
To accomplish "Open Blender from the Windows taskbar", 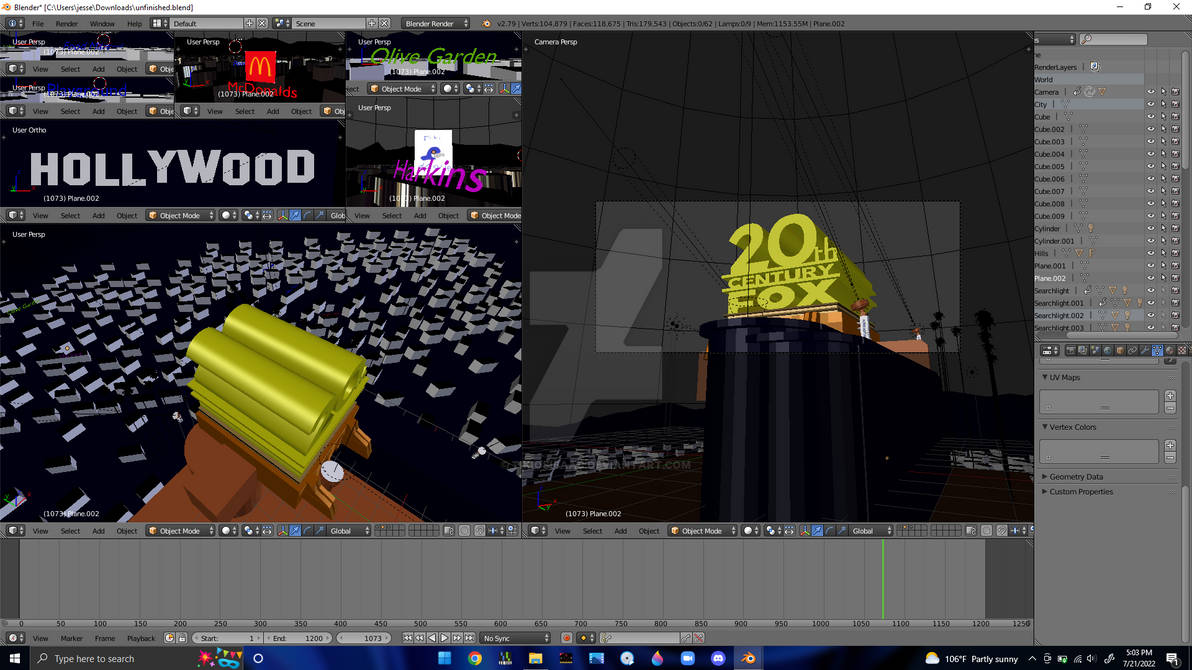I will 748,659.
